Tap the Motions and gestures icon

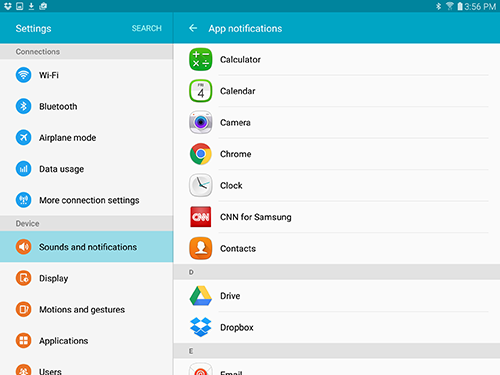point(23,309)
